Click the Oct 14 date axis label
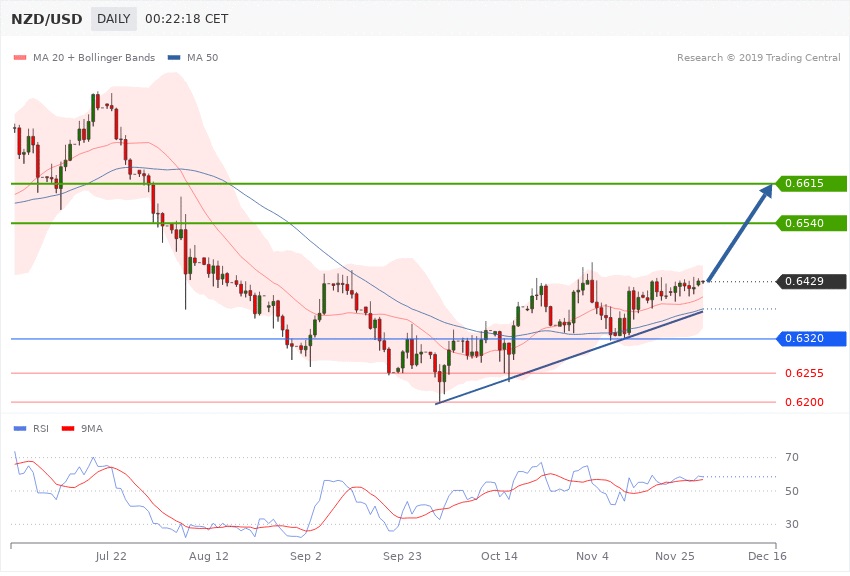850x576 pixels. [499, 556]
